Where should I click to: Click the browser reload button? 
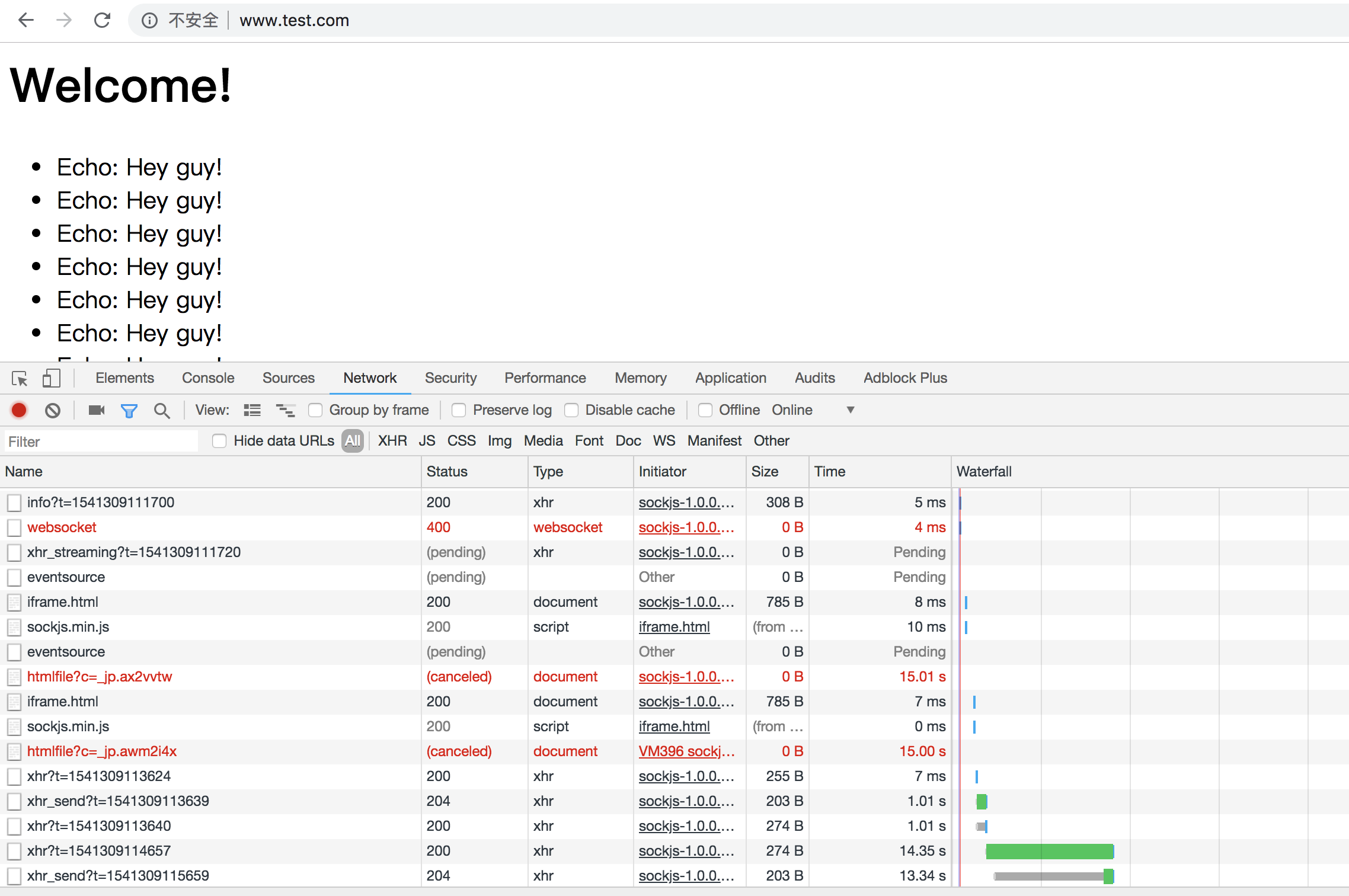[x=102, y=20]
